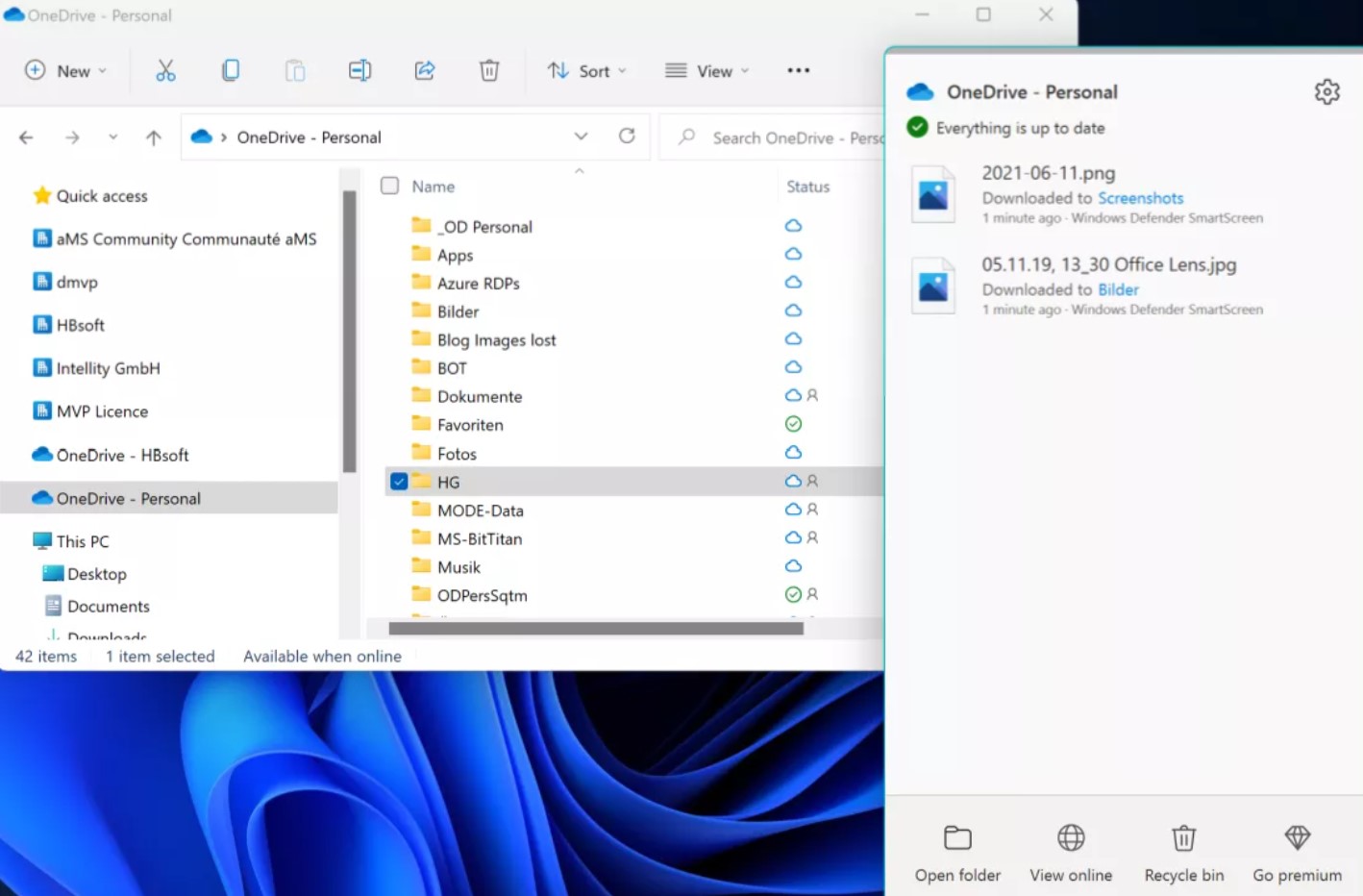
Task: Click cloud status icon for Musik folder
Action: [x=793, y=565]
